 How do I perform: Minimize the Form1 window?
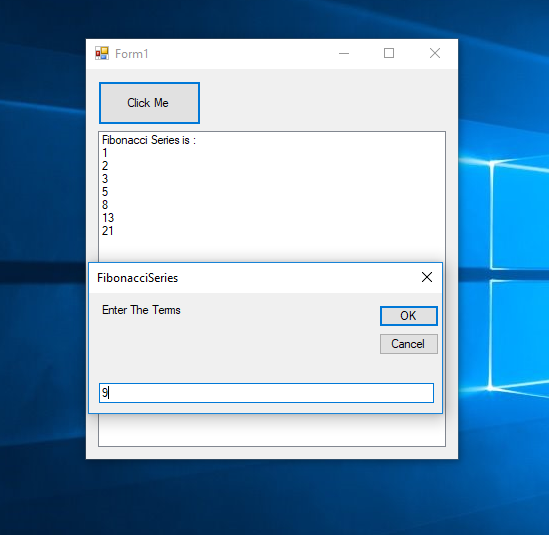pos(344,54)
